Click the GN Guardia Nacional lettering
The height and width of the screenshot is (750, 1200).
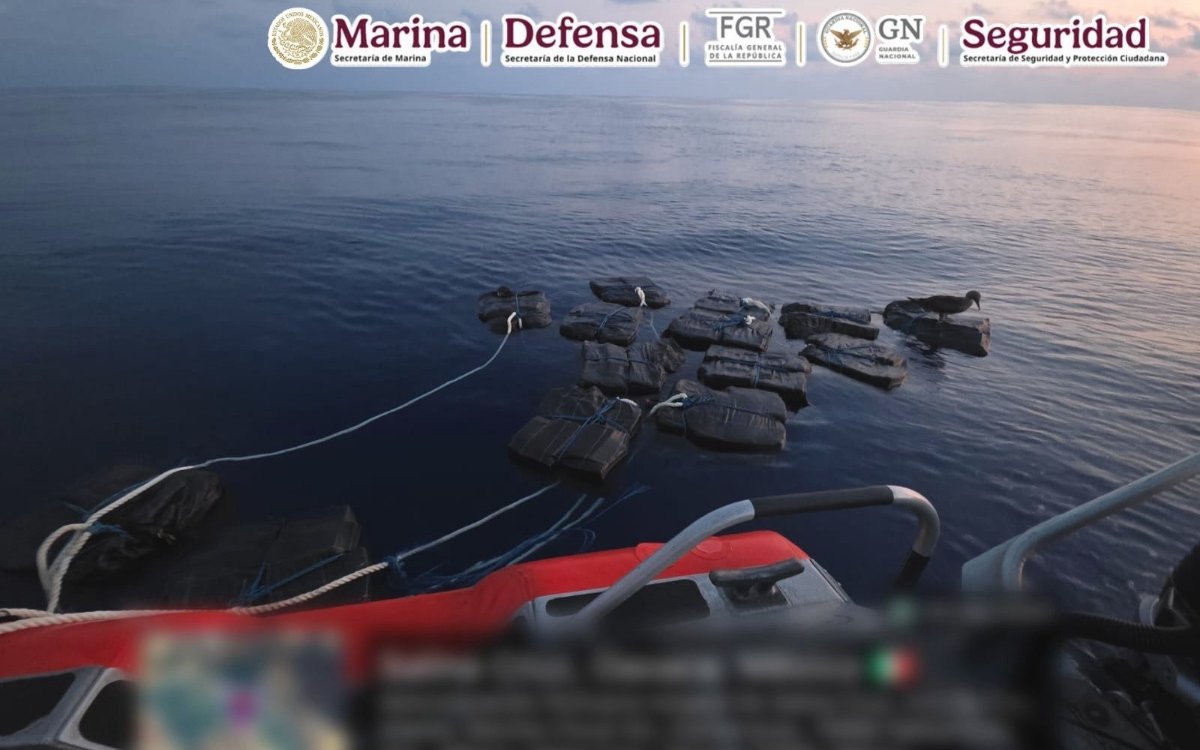900,38
